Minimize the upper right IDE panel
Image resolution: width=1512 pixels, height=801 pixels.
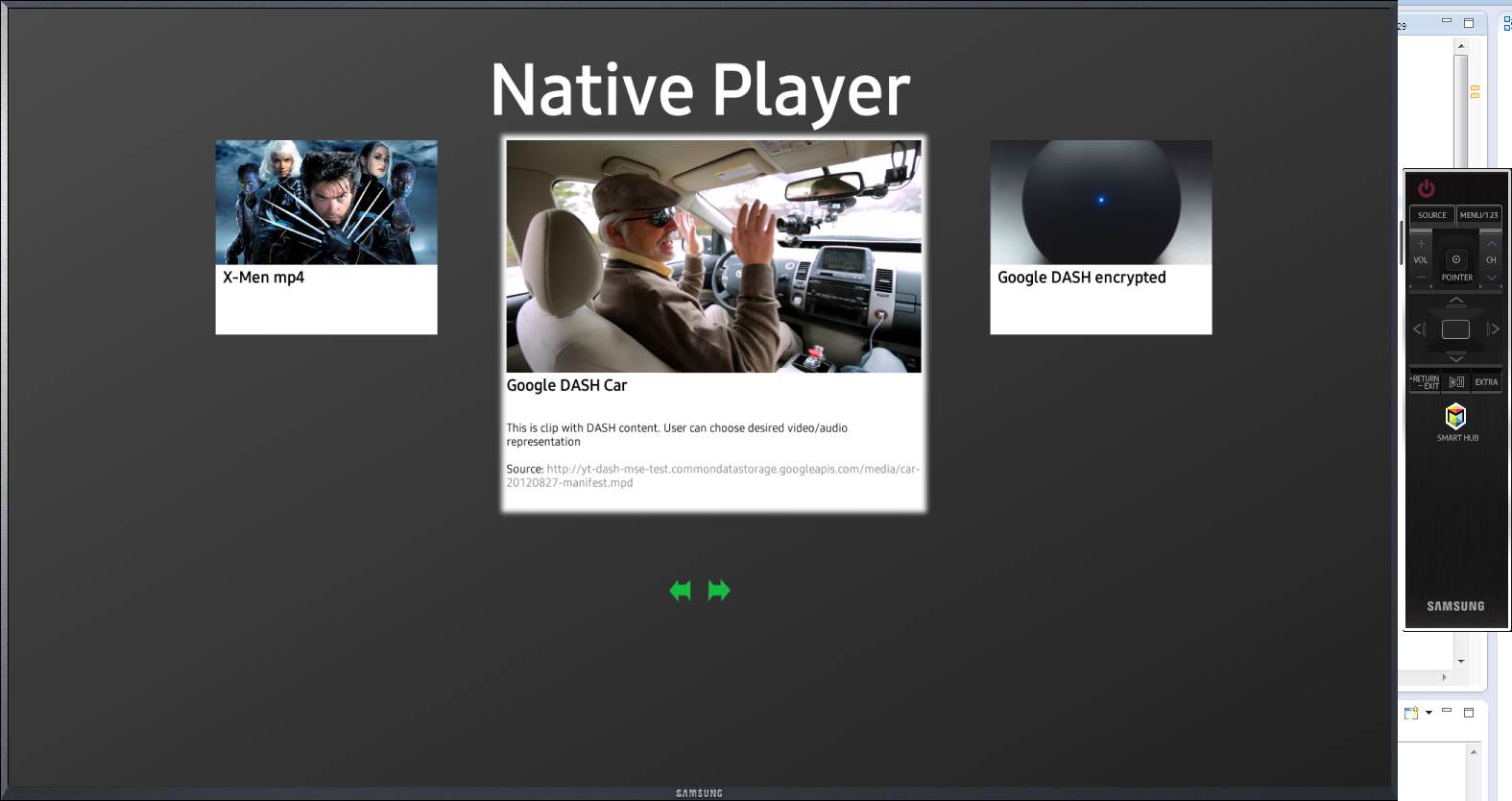(x=1447, y=20)
